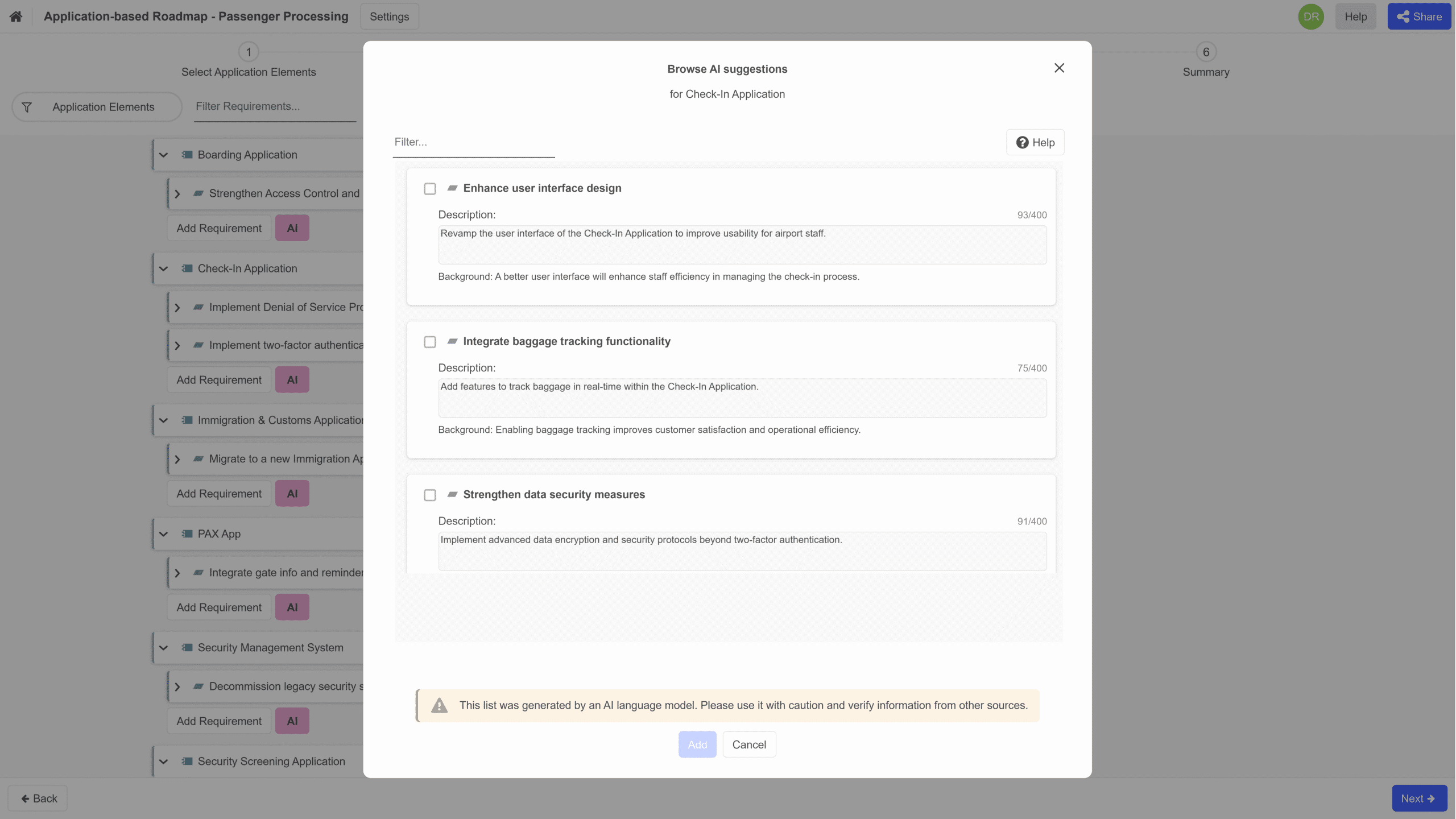Click requirement icon beside Enhance user interface design
The width and height of the screenshot is (1456, 819).
[x=452, y=188]
